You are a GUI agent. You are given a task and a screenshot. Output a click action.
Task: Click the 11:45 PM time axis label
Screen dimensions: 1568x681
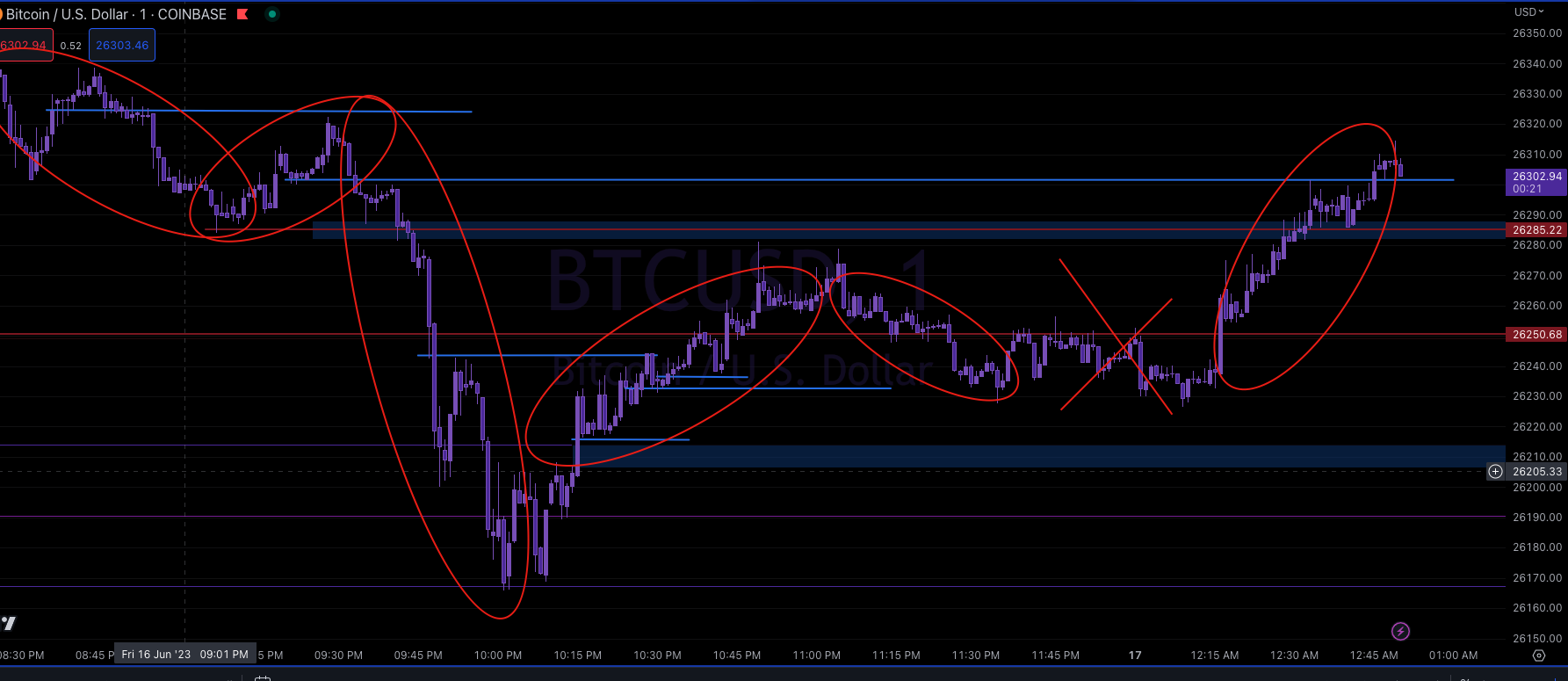pyautogui.click(x=1056, y=656)
